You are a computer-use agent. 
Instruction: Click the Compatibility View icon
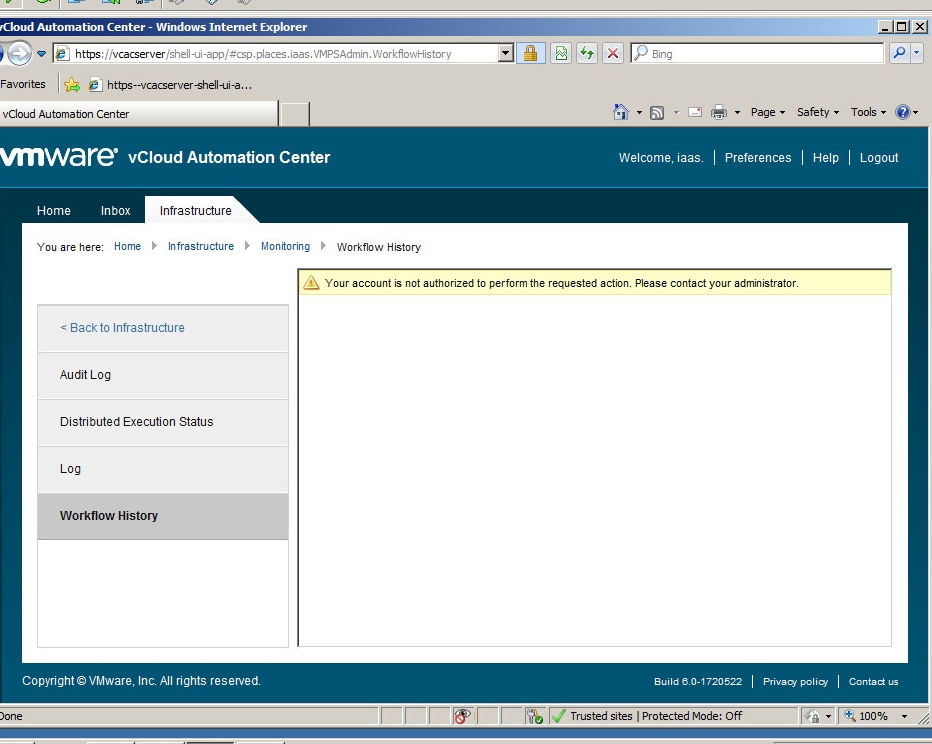tap(561, 53)
